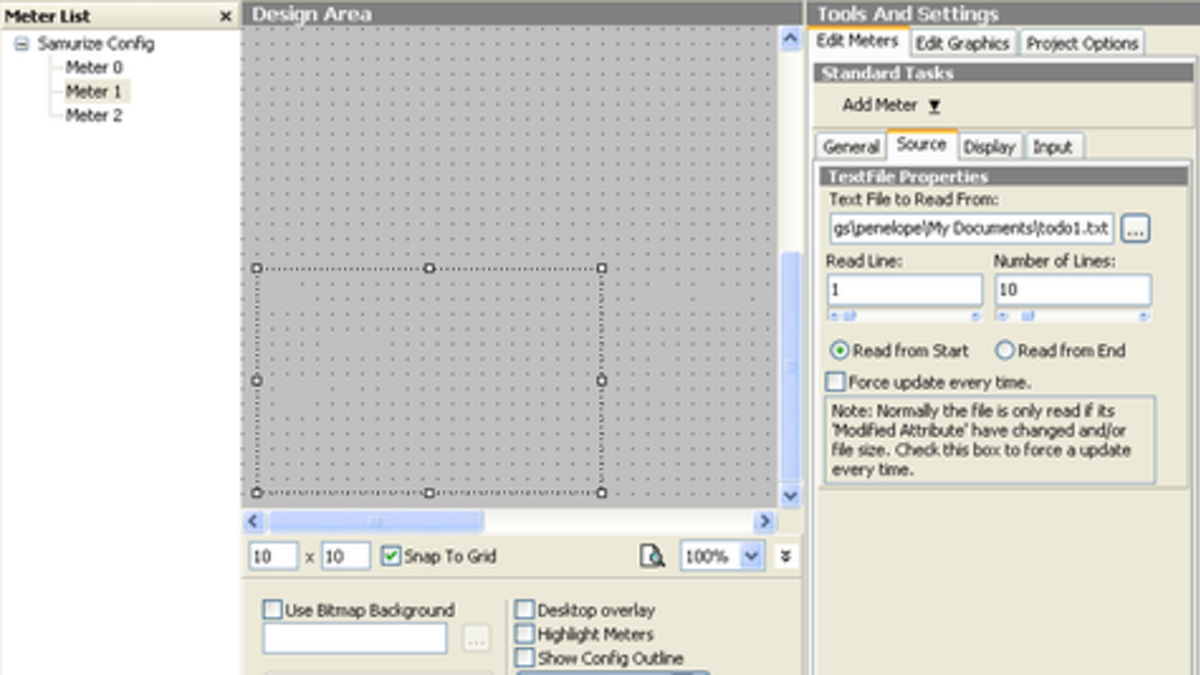
Task: Enable Show Config Outline
Action: 525,658
